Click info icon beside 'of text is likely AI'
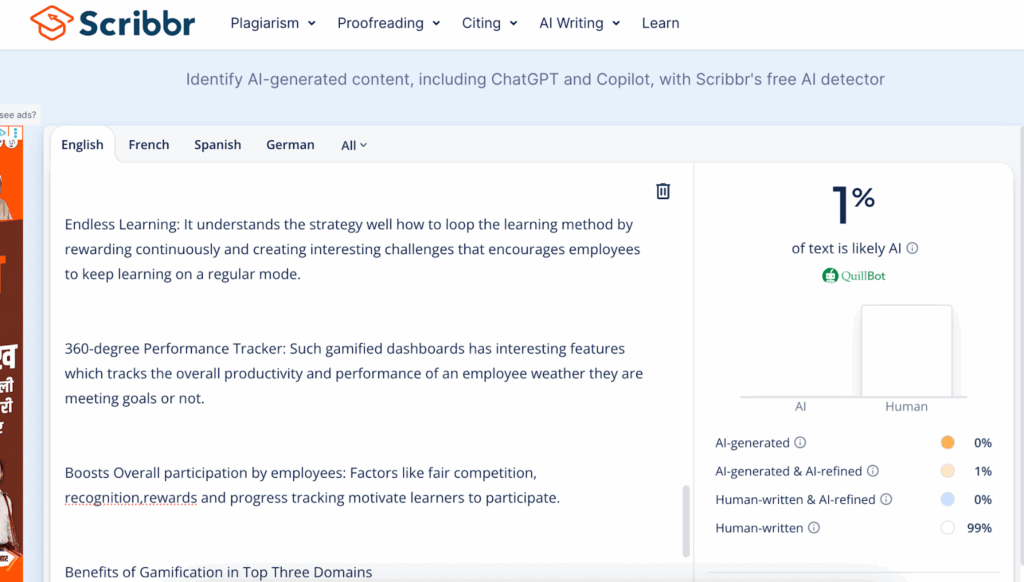1024x582 pixels. coord(912,249)
